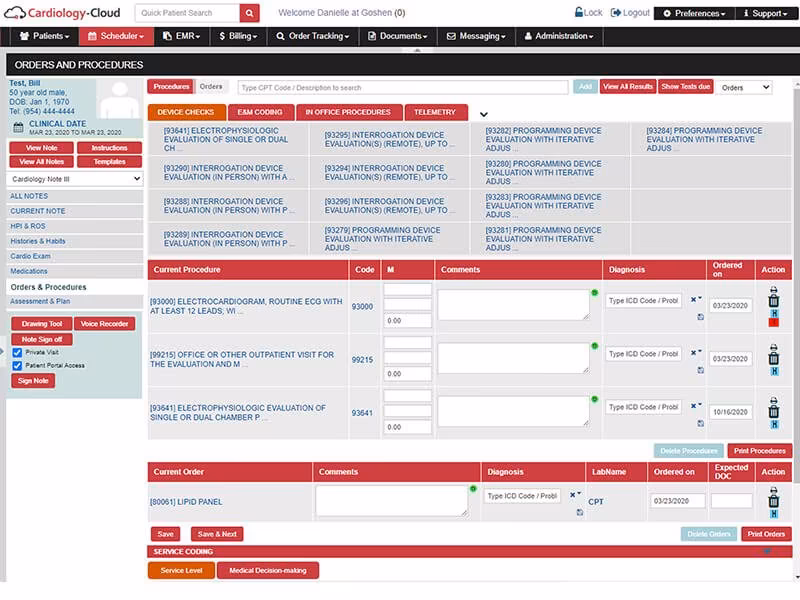
Task: Click the blue H icon in Lipid Panel row
Action: click(774, 514)
